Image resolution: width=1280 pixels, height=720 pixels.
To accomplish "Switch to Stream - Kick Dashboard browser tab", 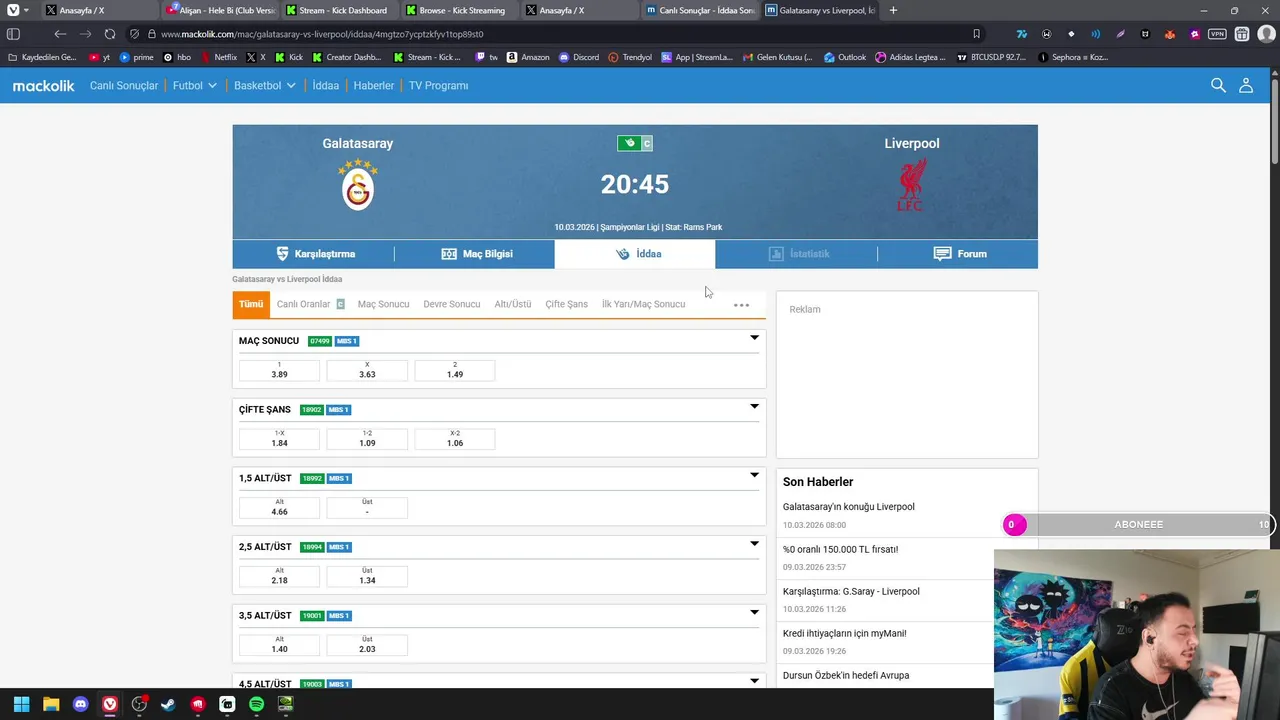I will [x=343, y=10].
